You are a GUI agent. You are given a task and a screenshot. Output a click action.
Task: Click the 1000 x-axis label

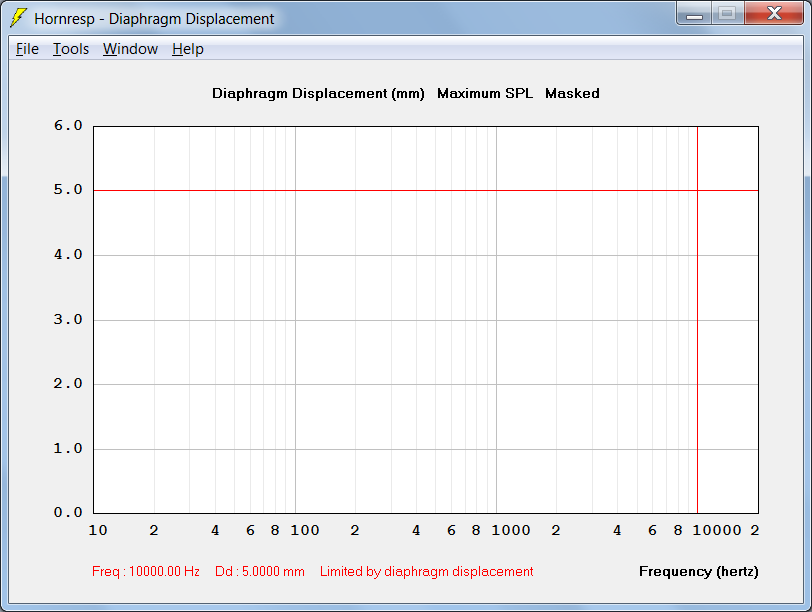pos(511,530)
